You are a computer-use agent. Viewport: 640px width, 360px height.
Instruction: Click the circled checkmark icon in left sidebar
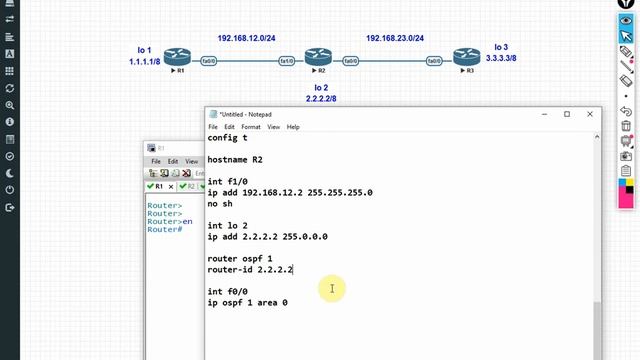point(10,156)
